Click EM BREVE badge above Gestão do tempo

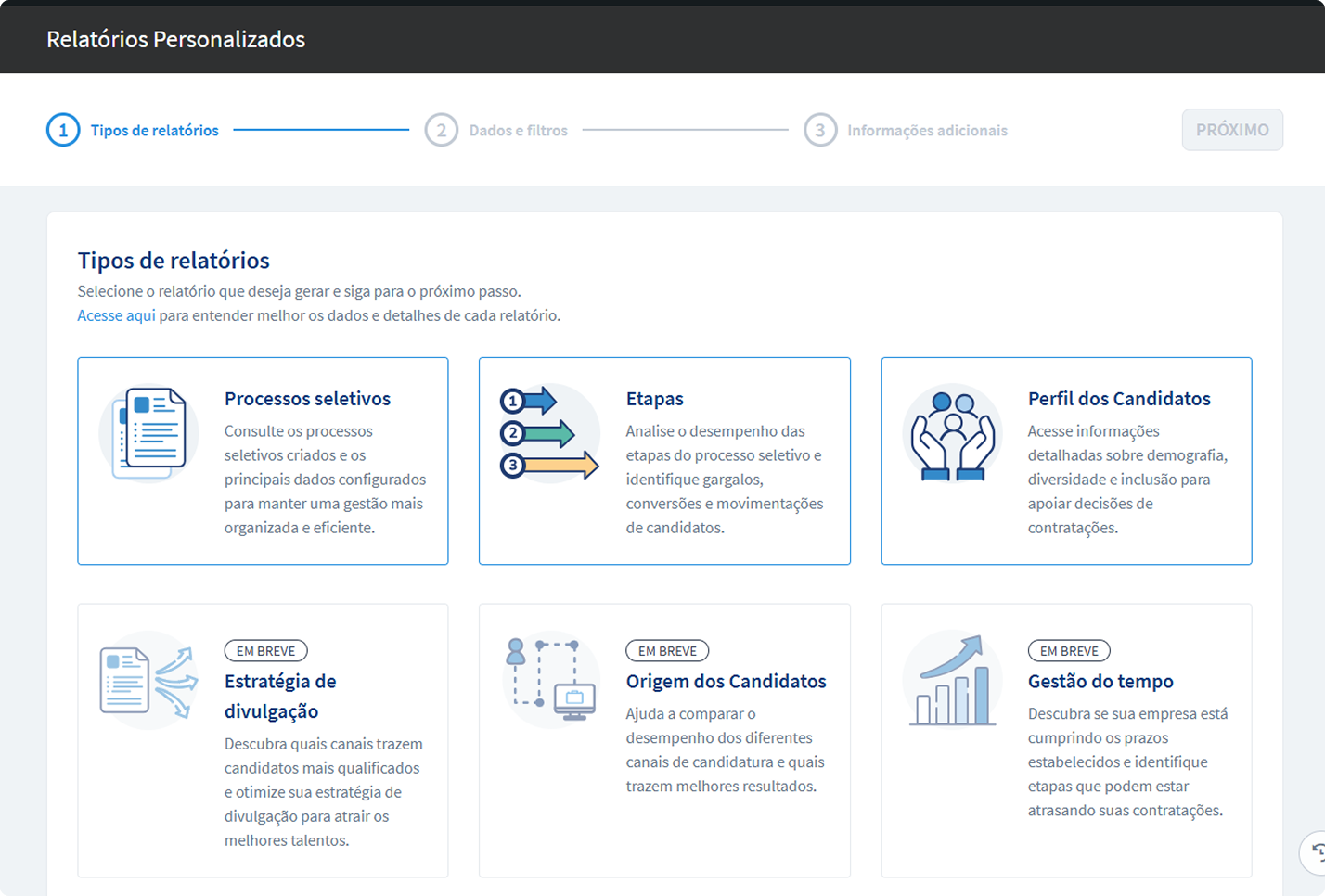pos(1069,651)
